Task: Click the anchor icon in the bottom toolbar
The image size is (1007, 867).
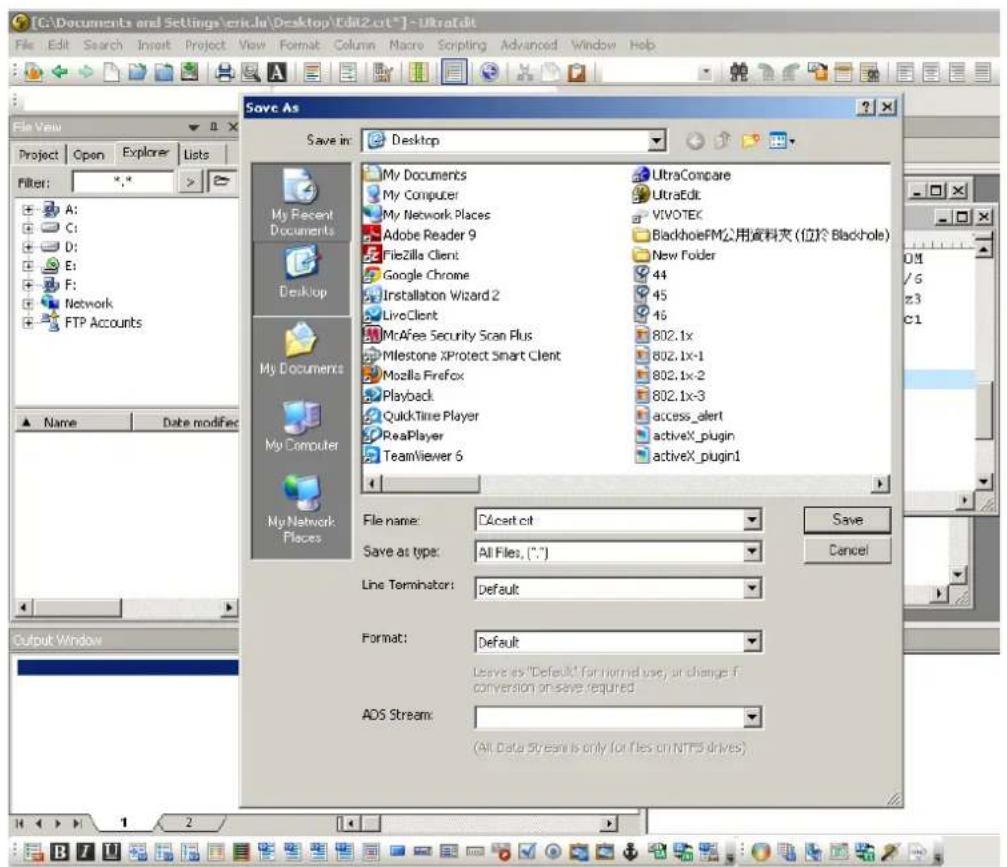Action: (631, 852)
